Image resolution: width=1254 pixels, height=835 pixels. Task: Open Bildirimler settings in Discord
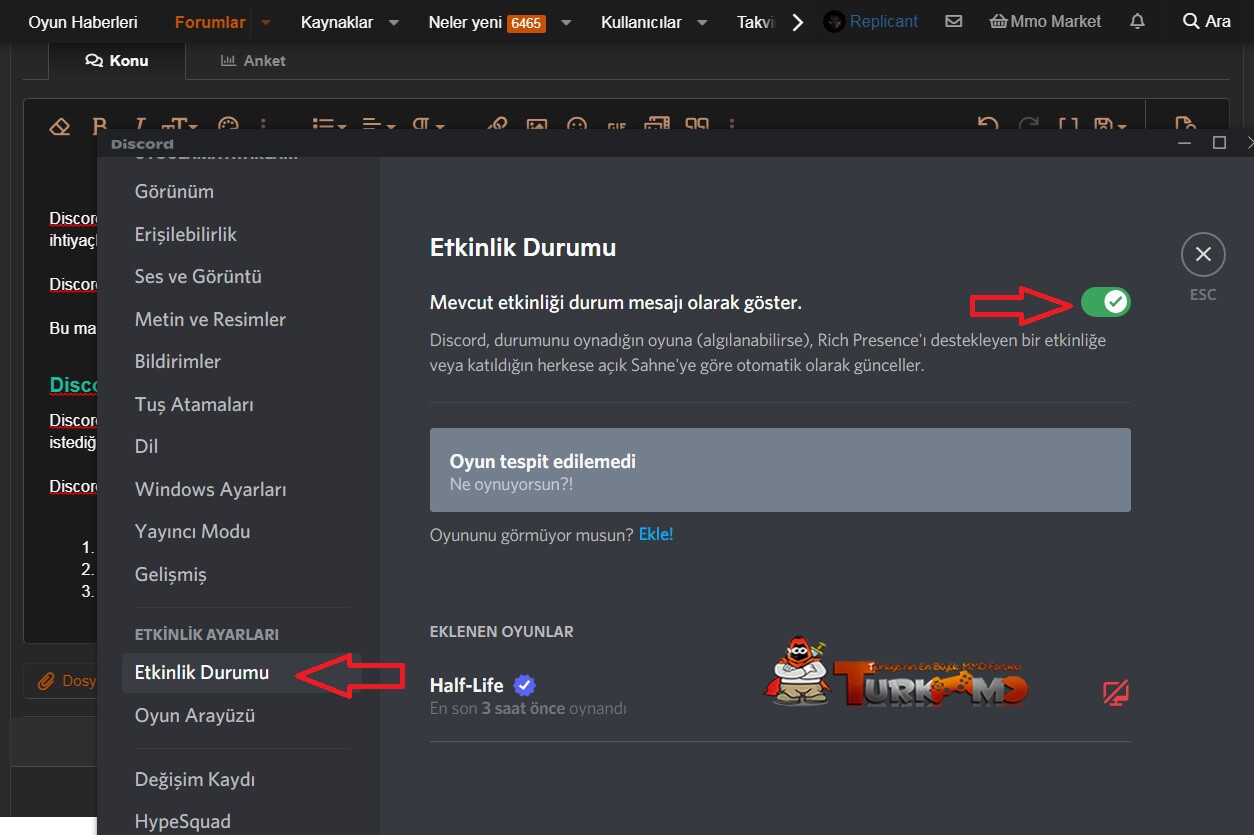click(x=178, y=361)
